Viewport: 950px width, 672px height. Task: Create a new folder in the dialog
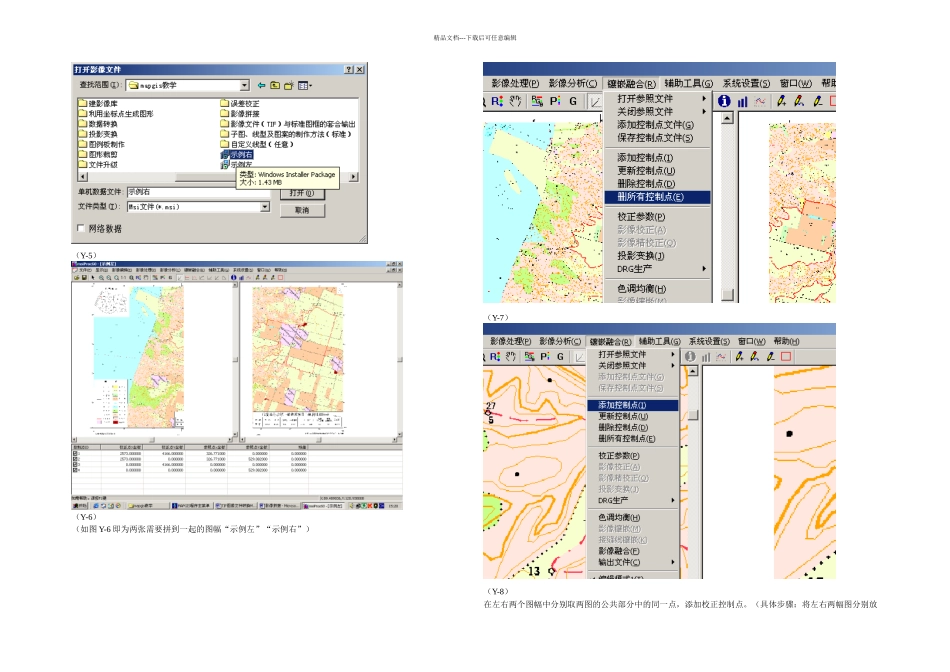(x=288, y=86)
